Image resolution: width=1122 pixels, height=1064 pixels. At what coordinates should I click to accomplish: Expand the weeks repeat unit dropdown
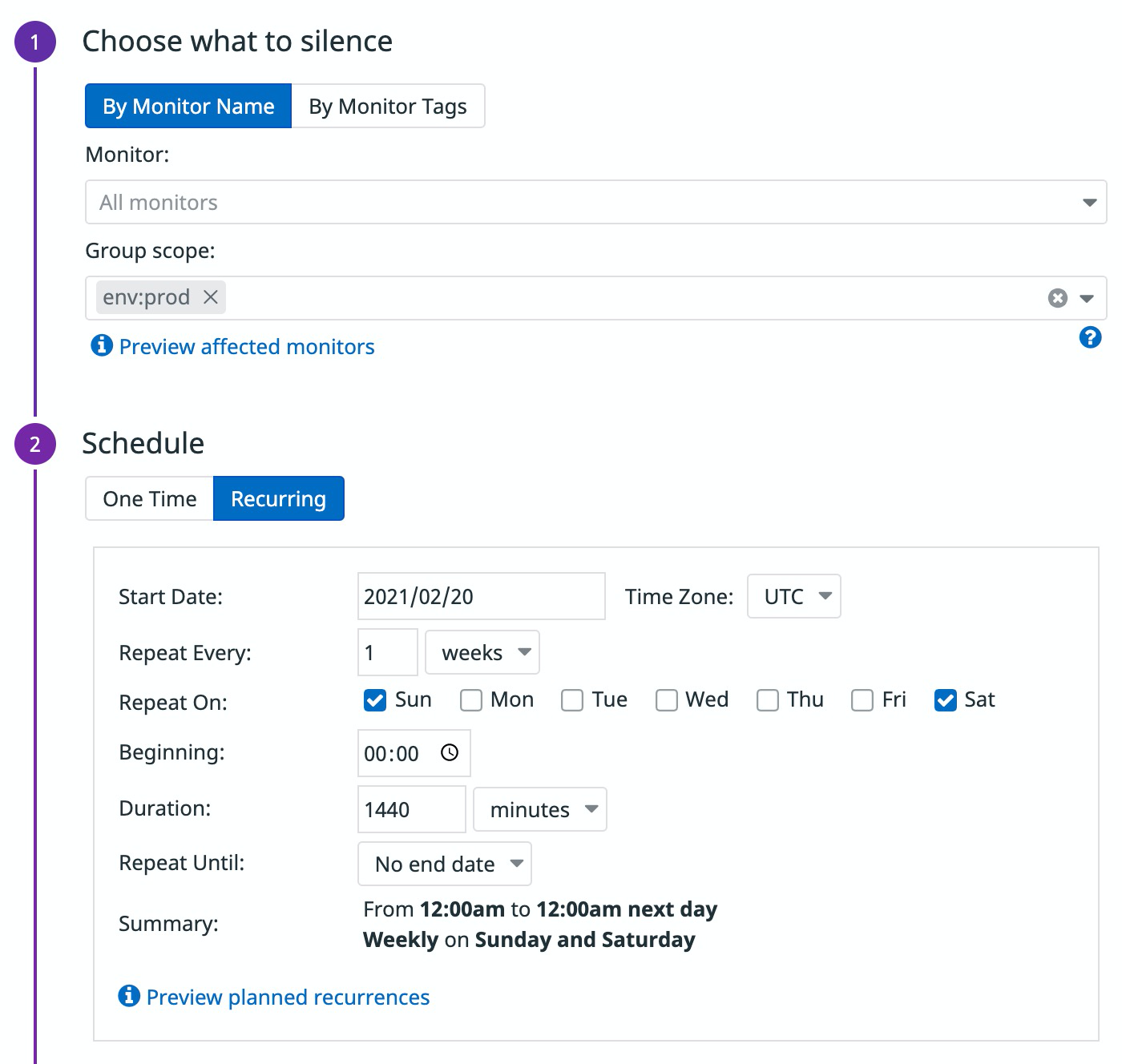point(482,652)
